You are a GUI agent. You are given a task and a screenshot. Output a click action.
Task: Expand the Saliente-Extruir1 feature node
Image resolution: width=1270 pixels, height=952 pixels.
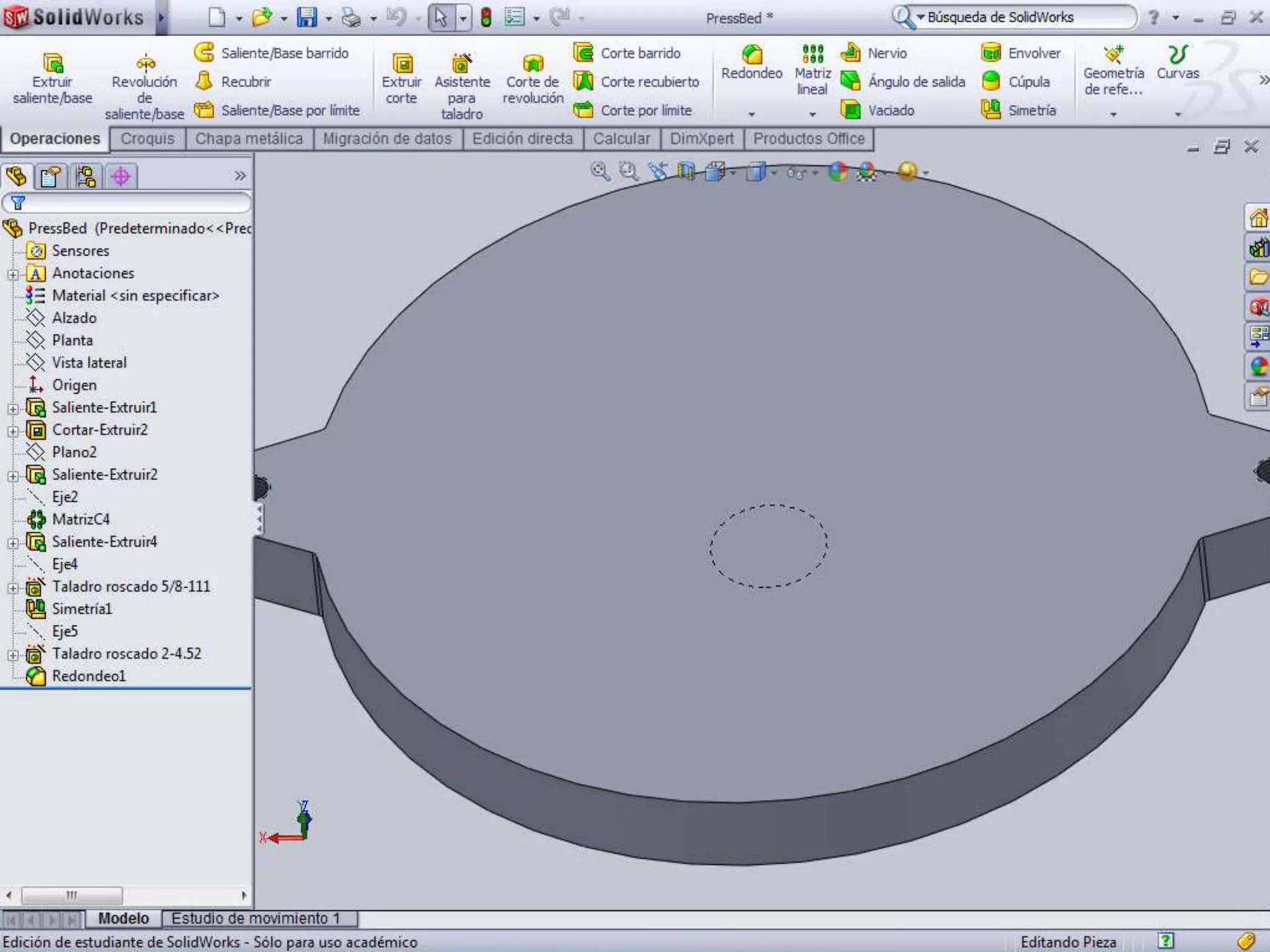[x=13, y=408]
